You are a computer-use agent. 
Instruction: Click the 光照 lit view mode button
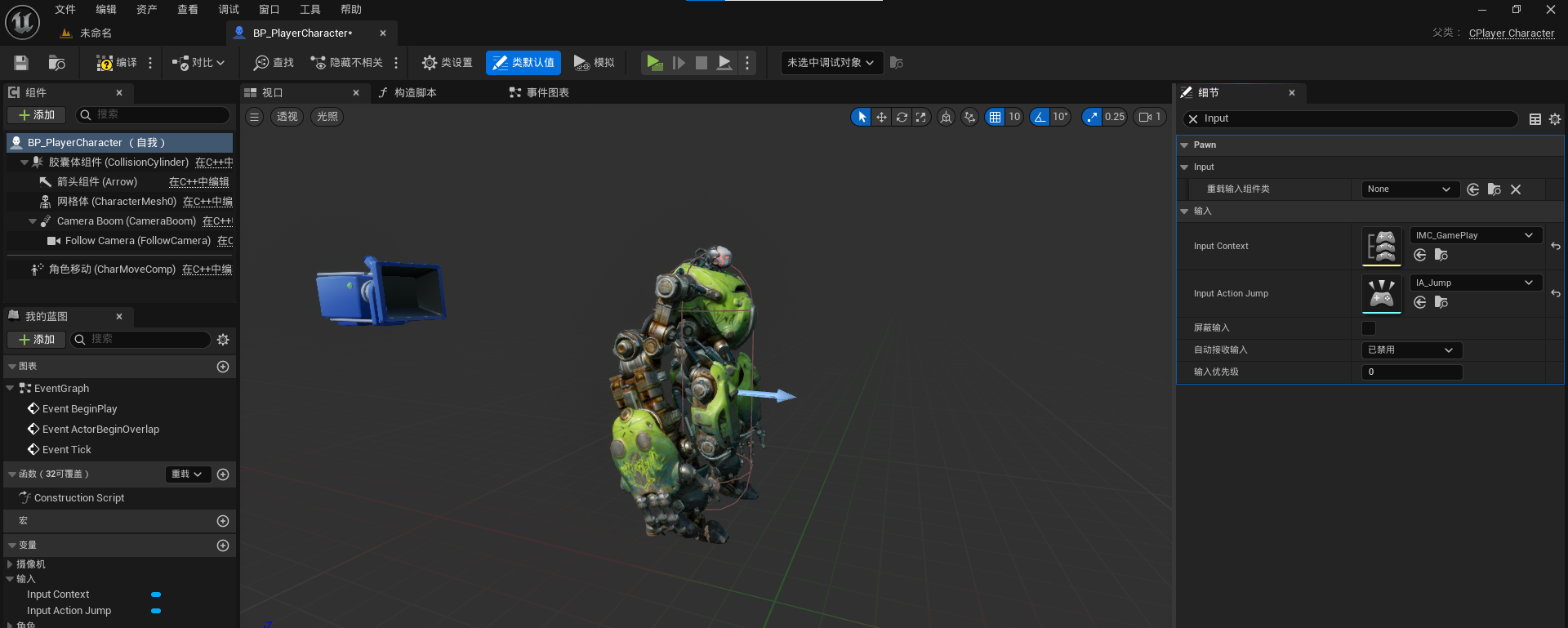point(327,117)
